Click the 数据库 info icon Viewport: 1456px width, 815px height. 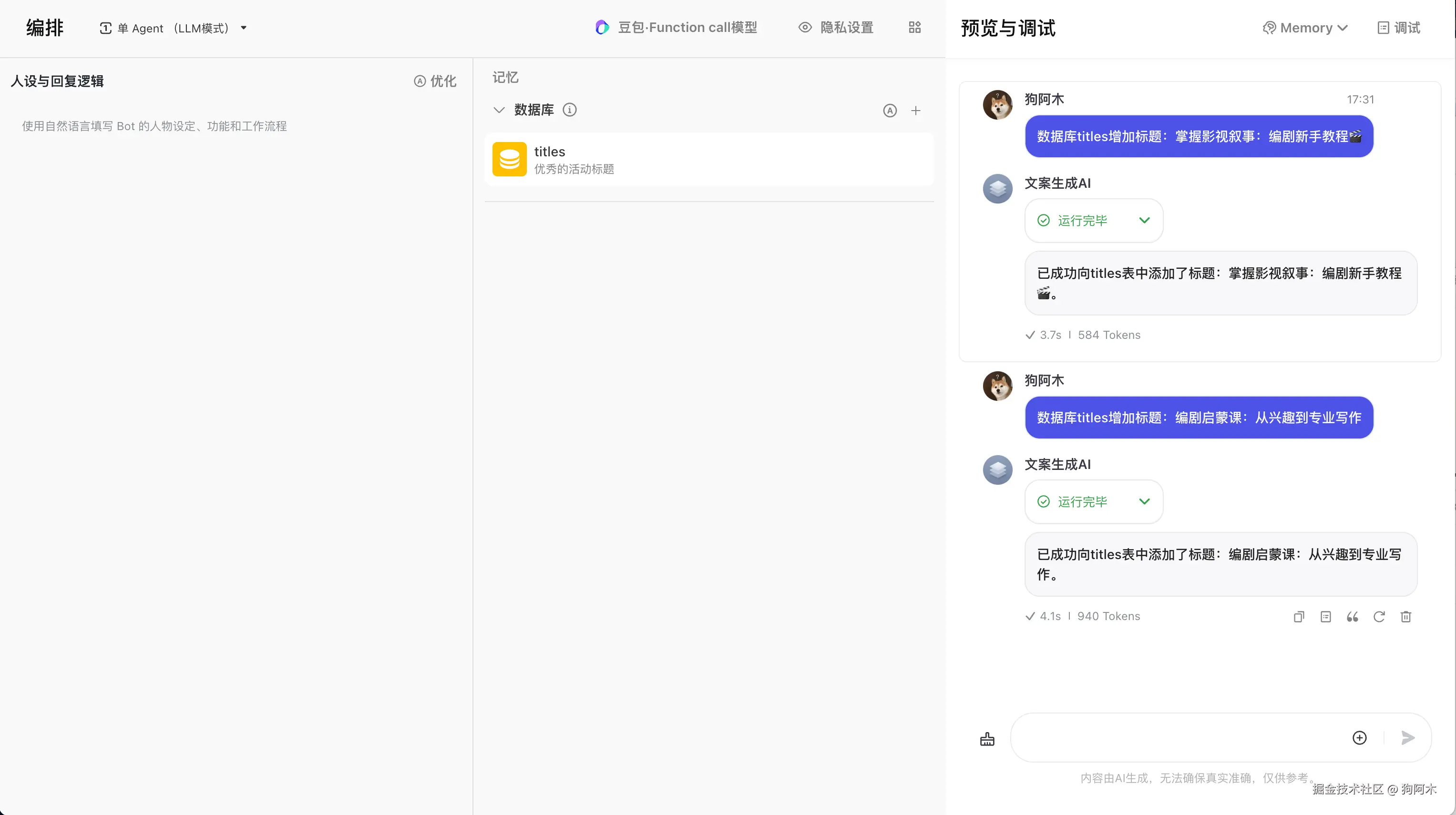coord(570,110)
